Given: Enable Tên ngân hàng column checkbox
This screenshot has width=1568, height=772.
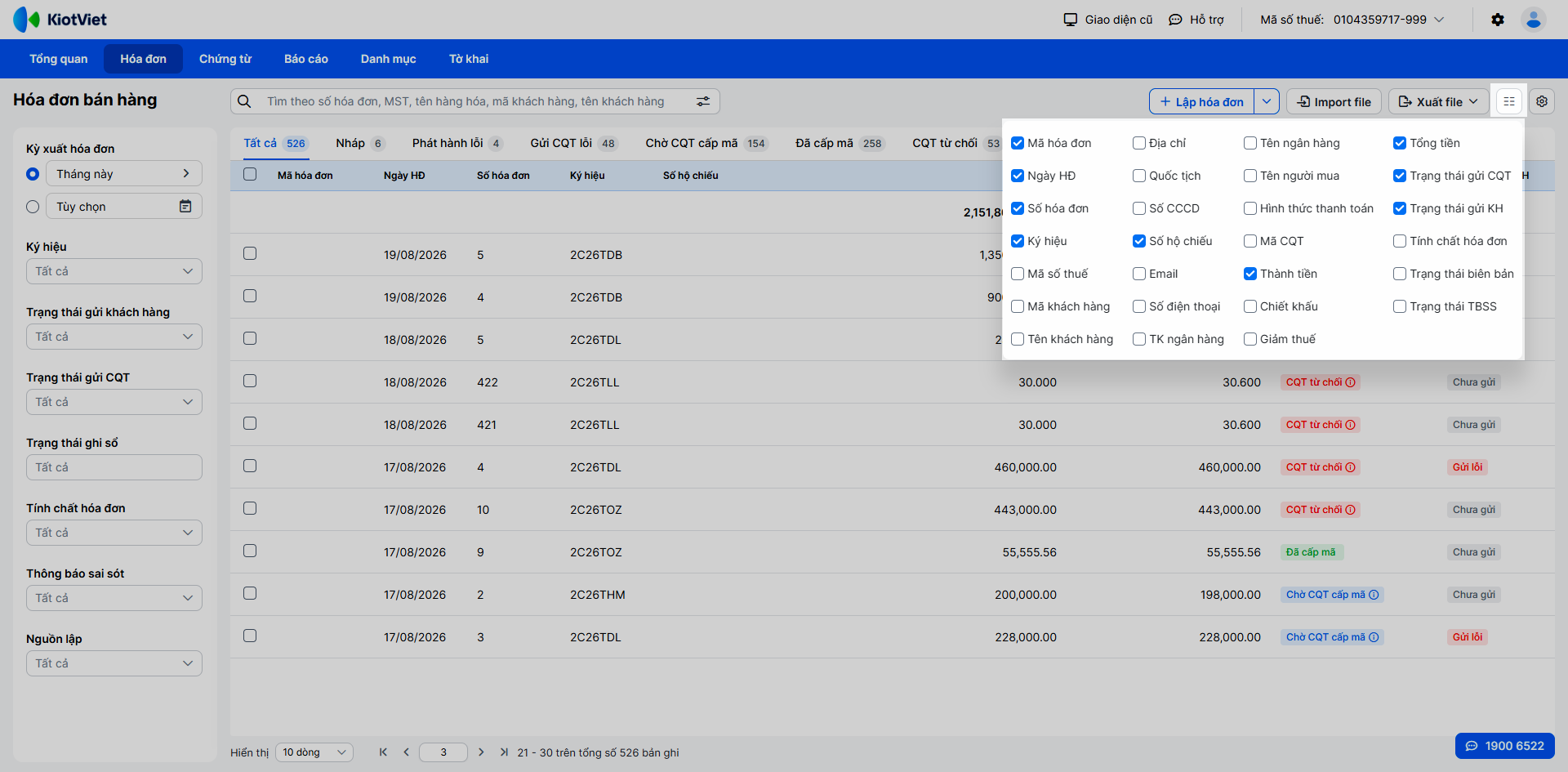Looking at the screenshot, I should click(1250, 143).
